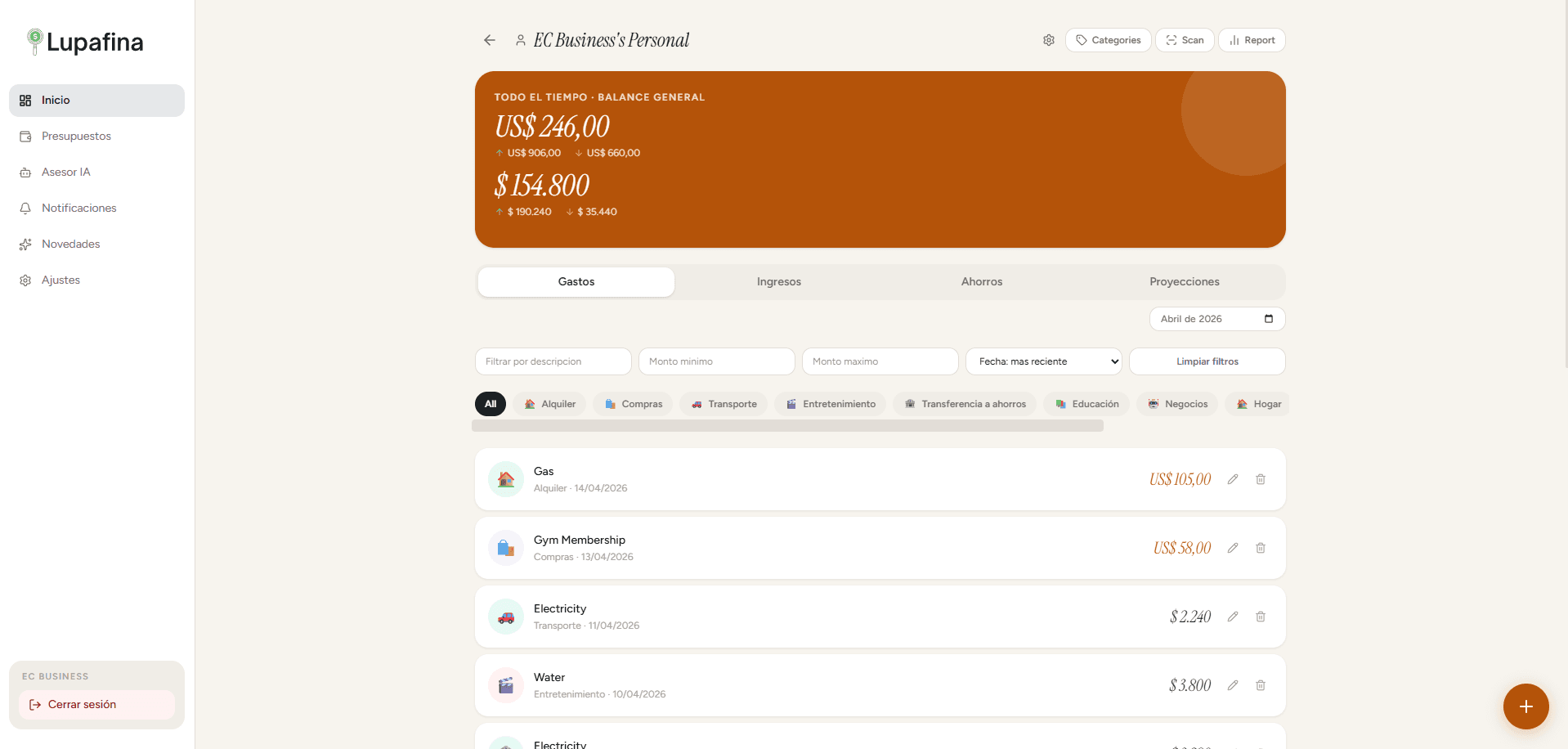Click car icon on Electricity row

506,617
